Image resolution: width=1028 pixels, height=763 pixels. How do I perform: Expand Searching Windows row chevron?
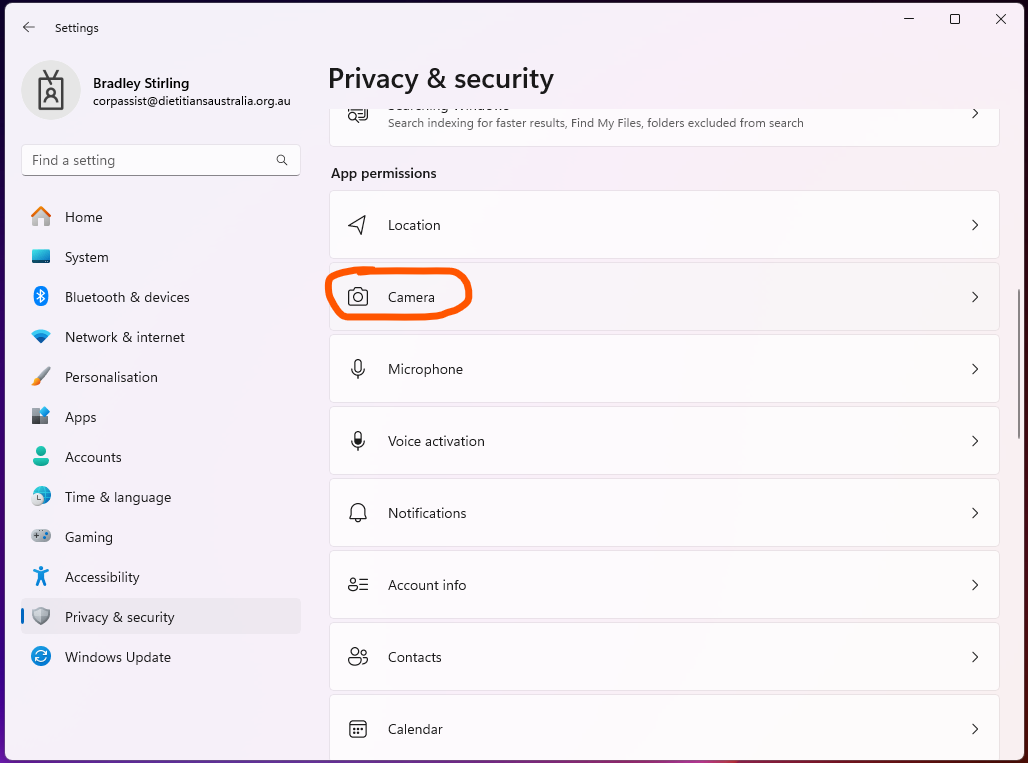point(975,114)
